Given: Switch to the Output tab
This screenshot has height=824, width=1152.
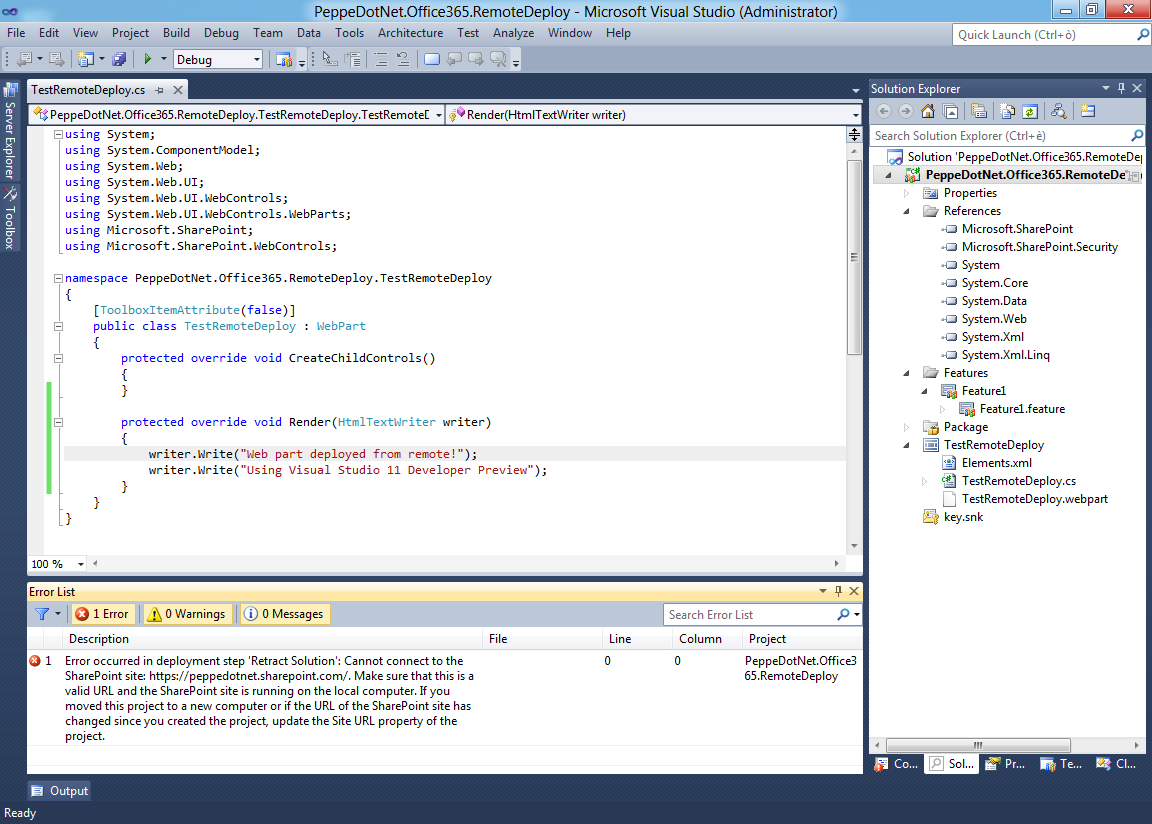Looking at the screenshot, I should [60, 791].
